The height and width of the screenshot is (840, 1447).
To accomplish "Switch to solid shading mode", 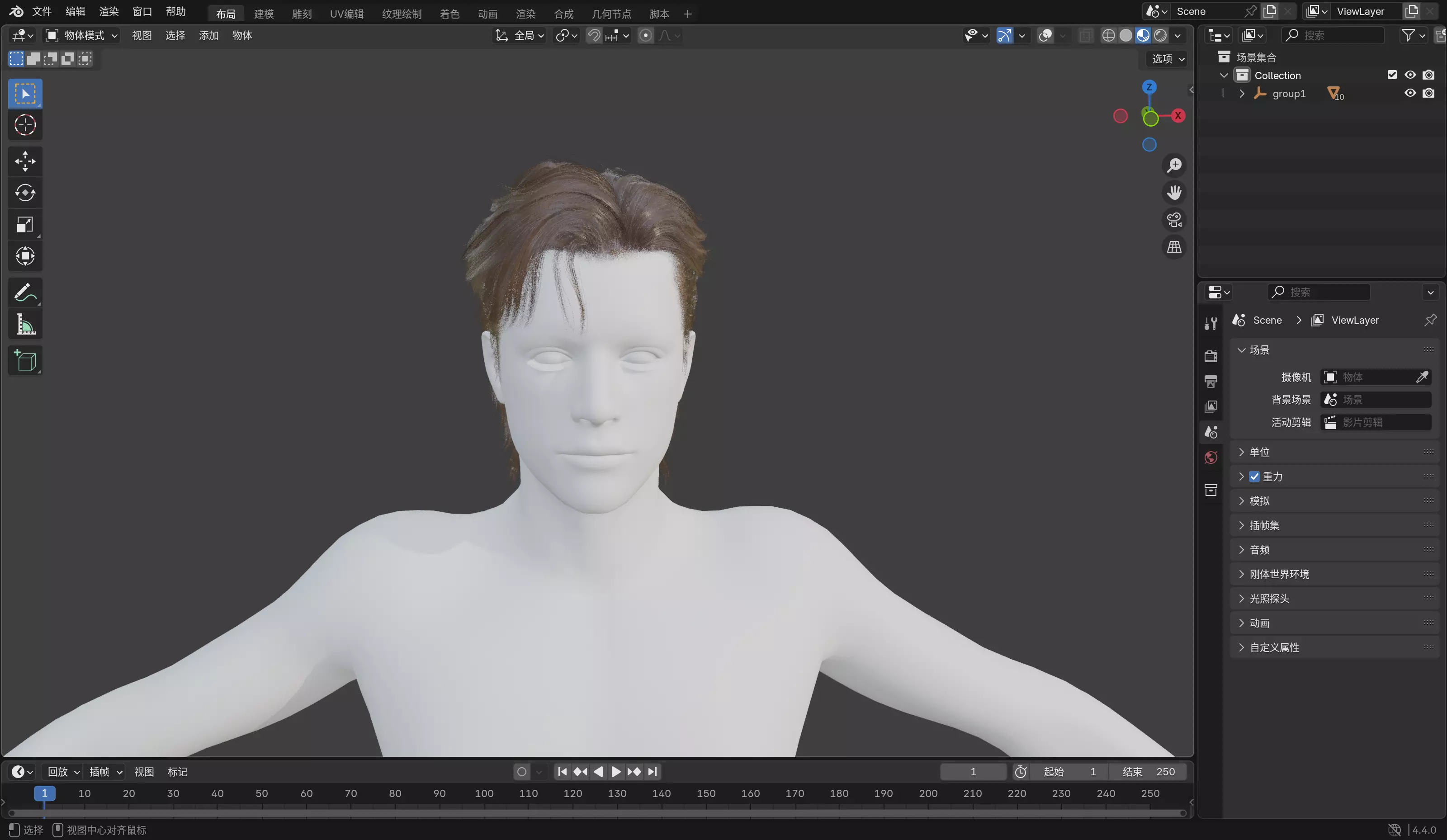I will coord(1125,36).
